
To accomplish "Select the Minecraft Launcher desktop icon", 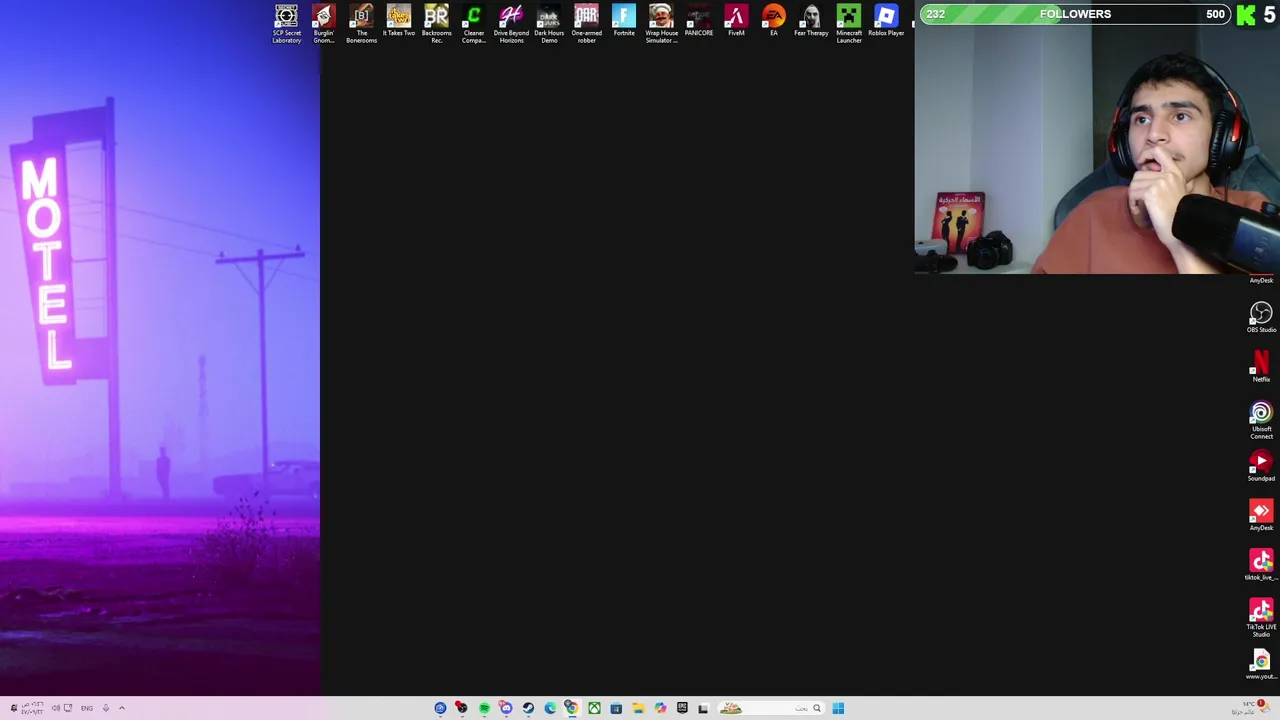I will click(848, 24).
